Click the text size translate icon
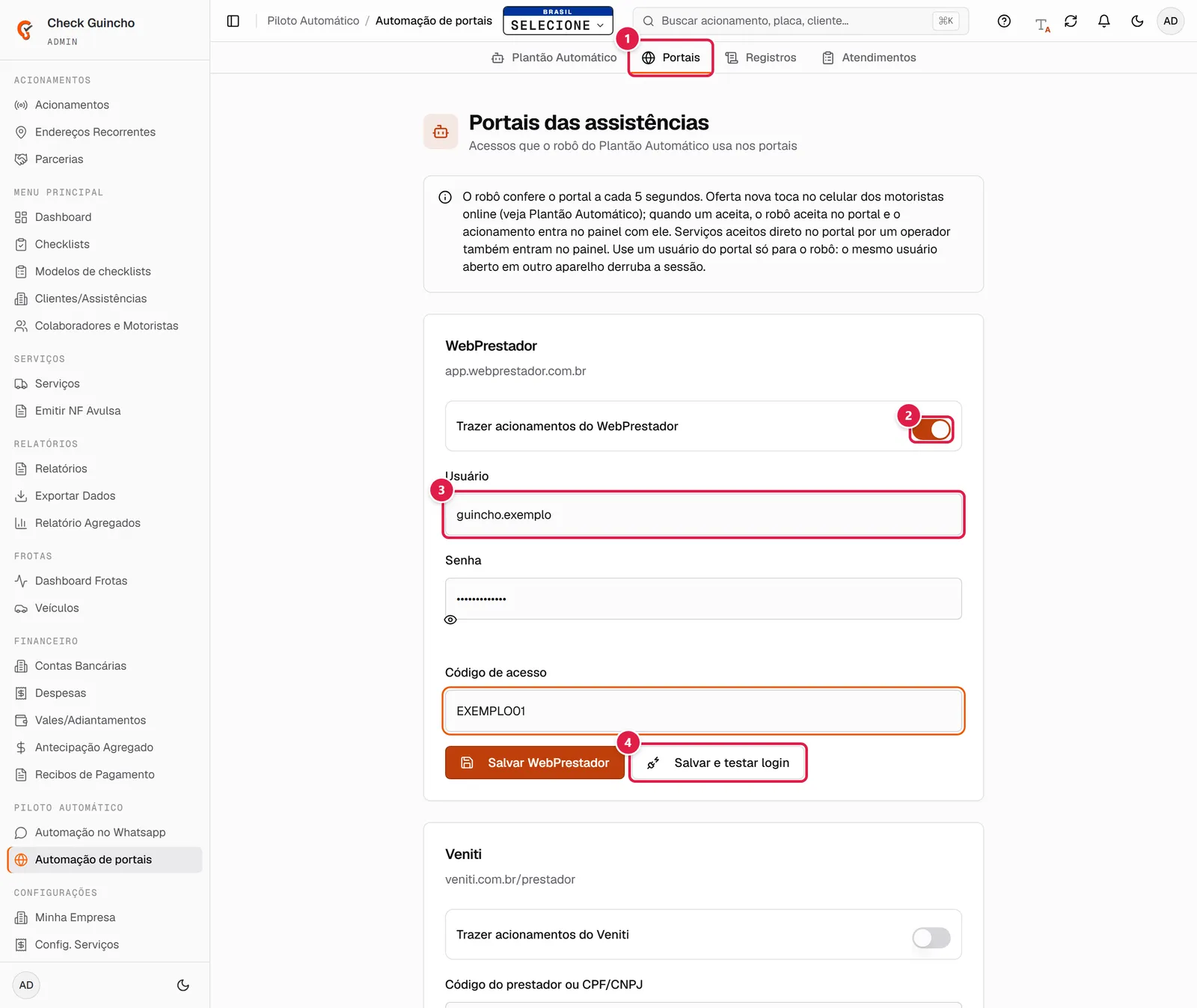This screenshot has width=1197, height=1008. point(1042,25)
